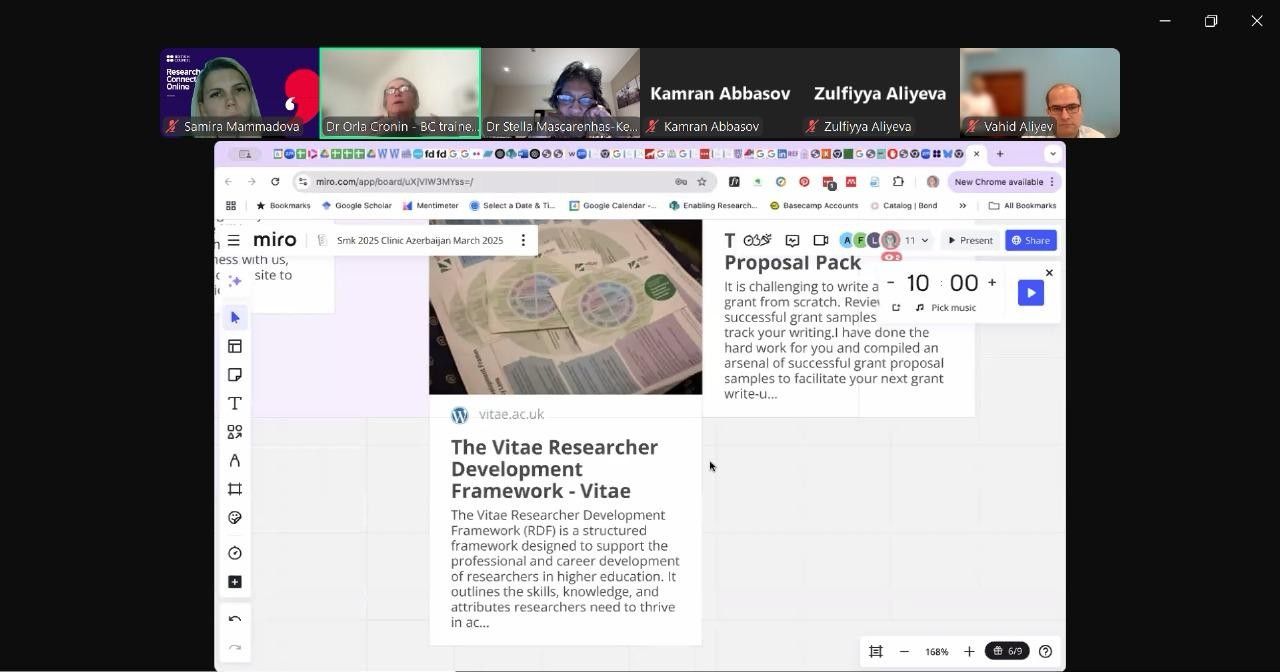The width and height of the screenshot is (1280, 672).
Task: Select the Text tool in Miro toolbar
Action: coord(235,404)
